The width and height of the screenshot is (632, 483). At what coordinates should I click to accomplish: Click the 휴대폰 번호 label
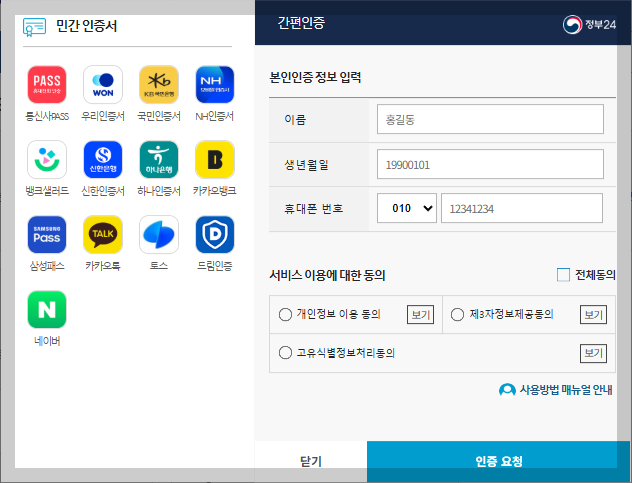(x=314, y=208)
